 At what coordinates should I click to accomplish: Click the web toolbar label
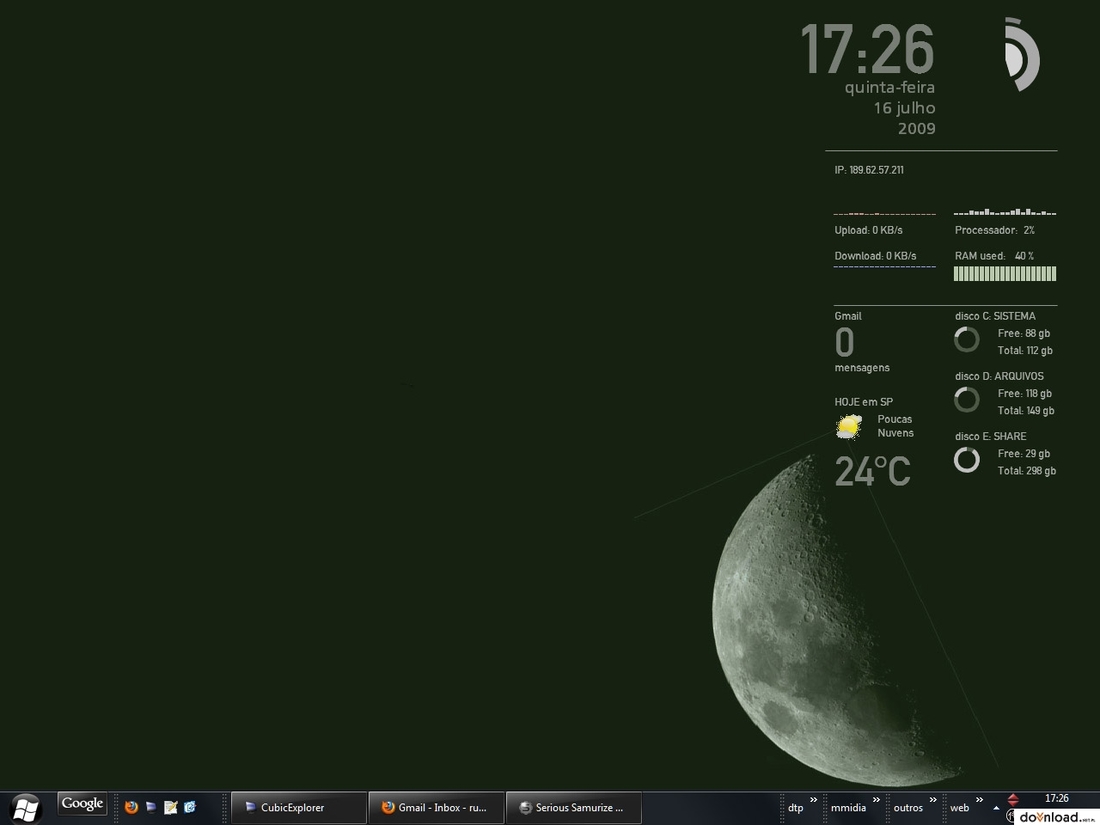(x=959, y=808)
